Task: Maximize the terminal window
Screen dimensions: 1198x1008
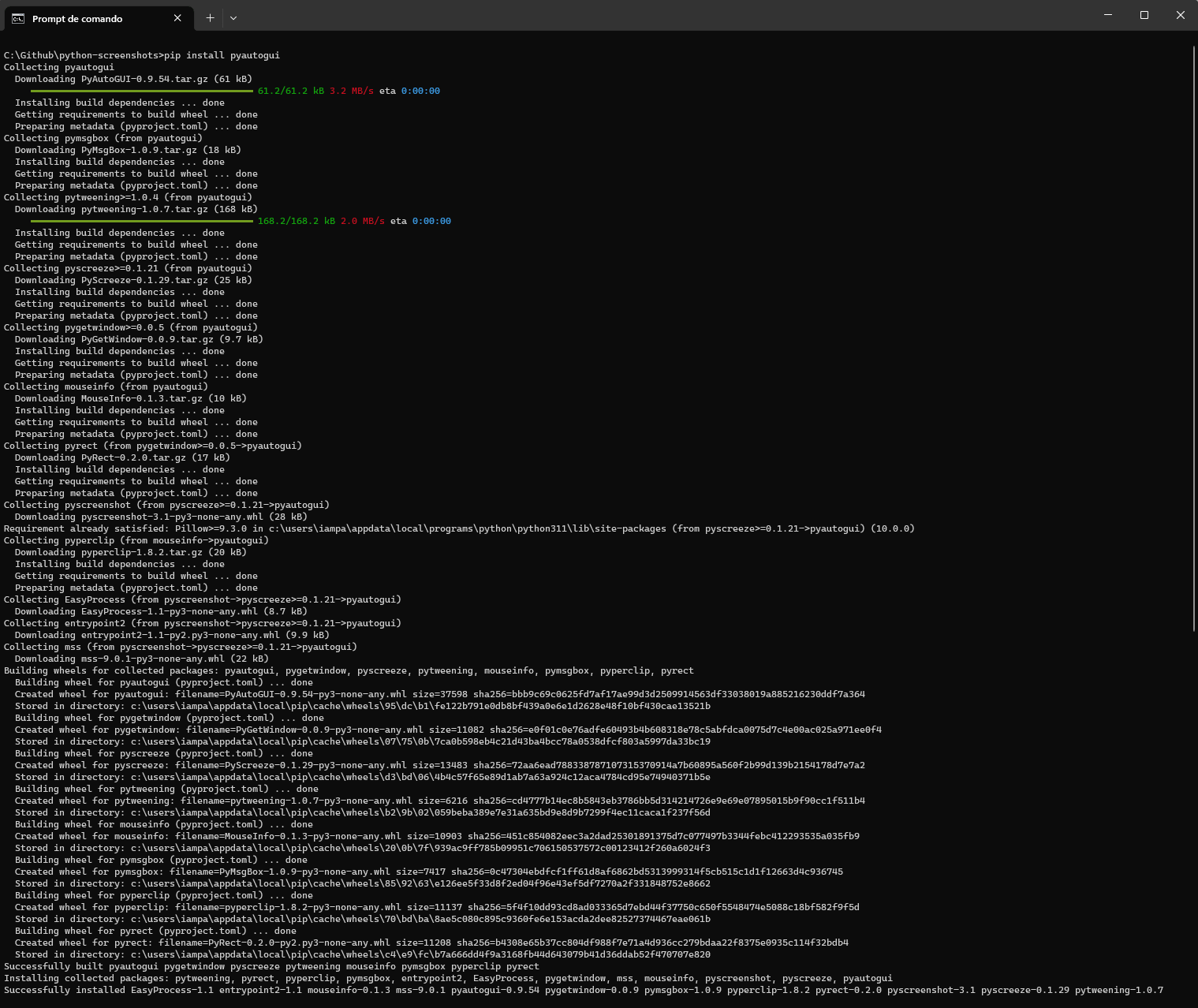Action: (1144, 14)
